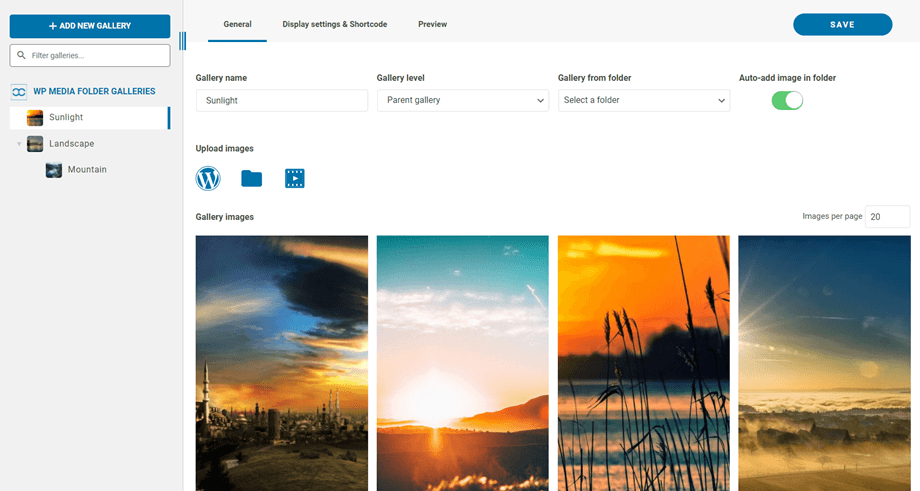Click the WordPress media upload icon
Screen dimensions: 920x491
(208, 179)
